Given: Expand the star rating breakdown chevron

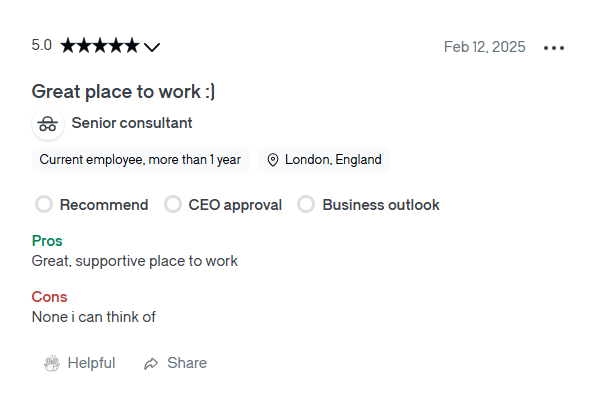Looking at the screenshot, I should click(x=152, y=47).
